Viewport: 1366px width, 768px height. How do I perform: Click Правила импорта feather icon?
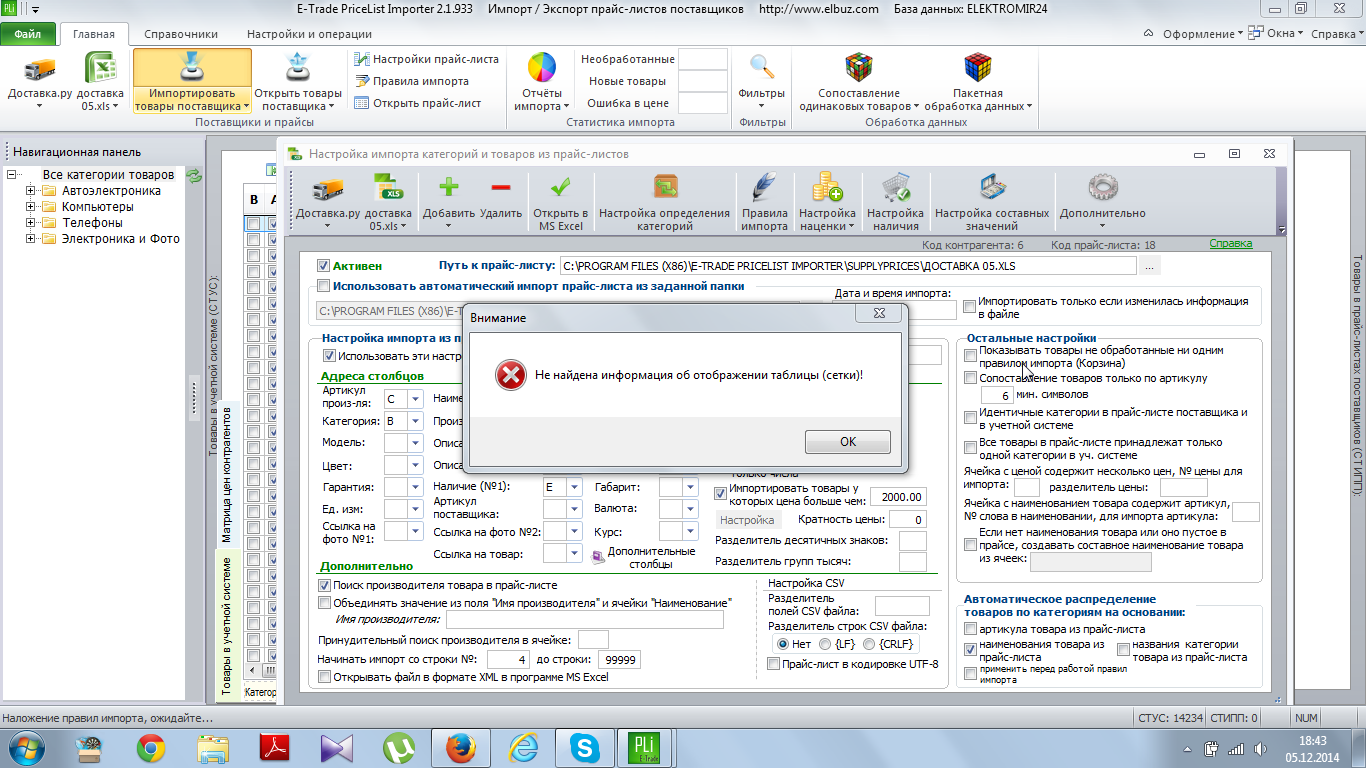click(764, 187)
